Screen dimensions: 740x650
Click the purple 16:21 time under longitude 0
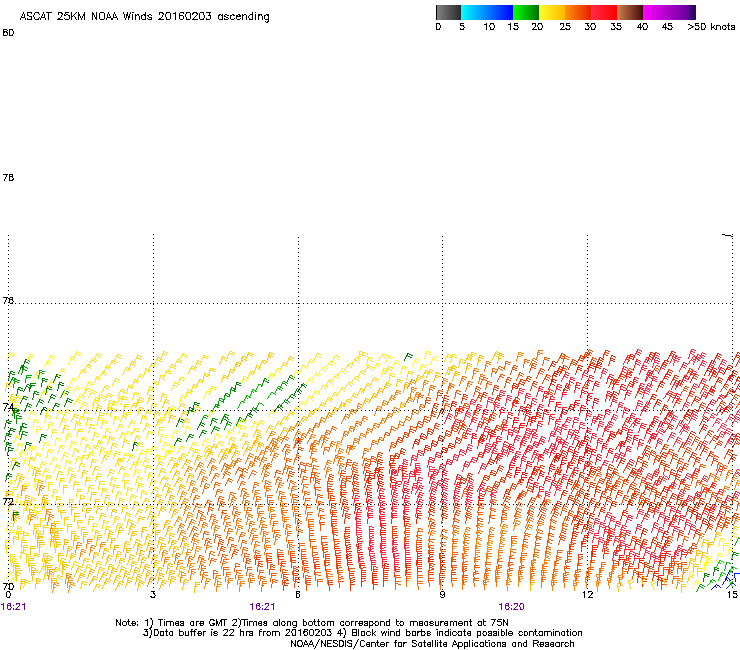click(14, 607)
